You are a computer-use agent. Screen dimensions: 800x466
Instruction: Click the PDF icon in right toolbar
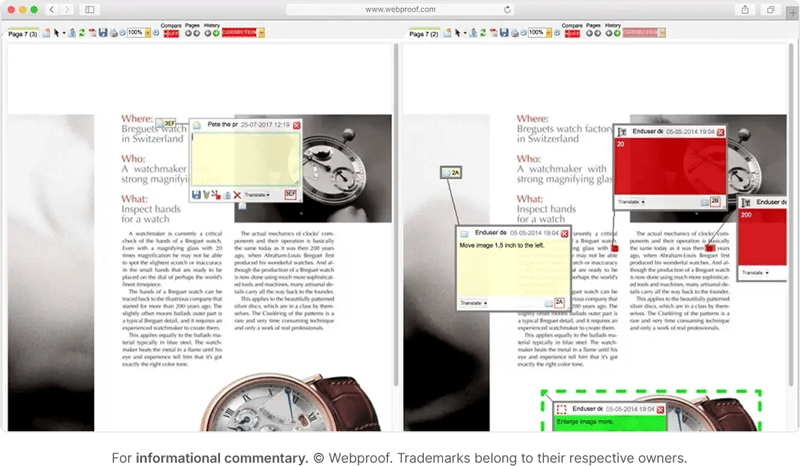pyautogui.click(x=493, y=33)
